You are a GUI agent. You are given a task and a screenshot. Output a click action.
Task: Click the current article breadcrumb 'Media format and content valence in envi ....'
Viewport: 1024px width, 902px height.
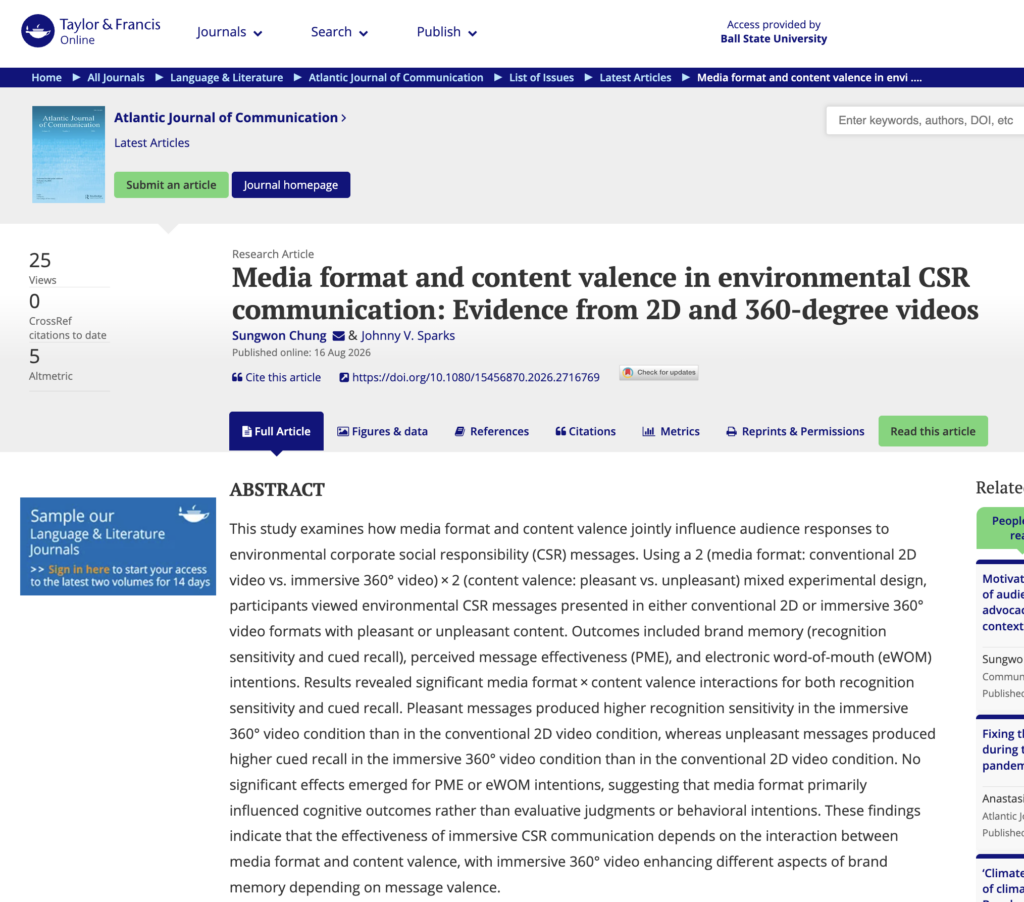809,78
